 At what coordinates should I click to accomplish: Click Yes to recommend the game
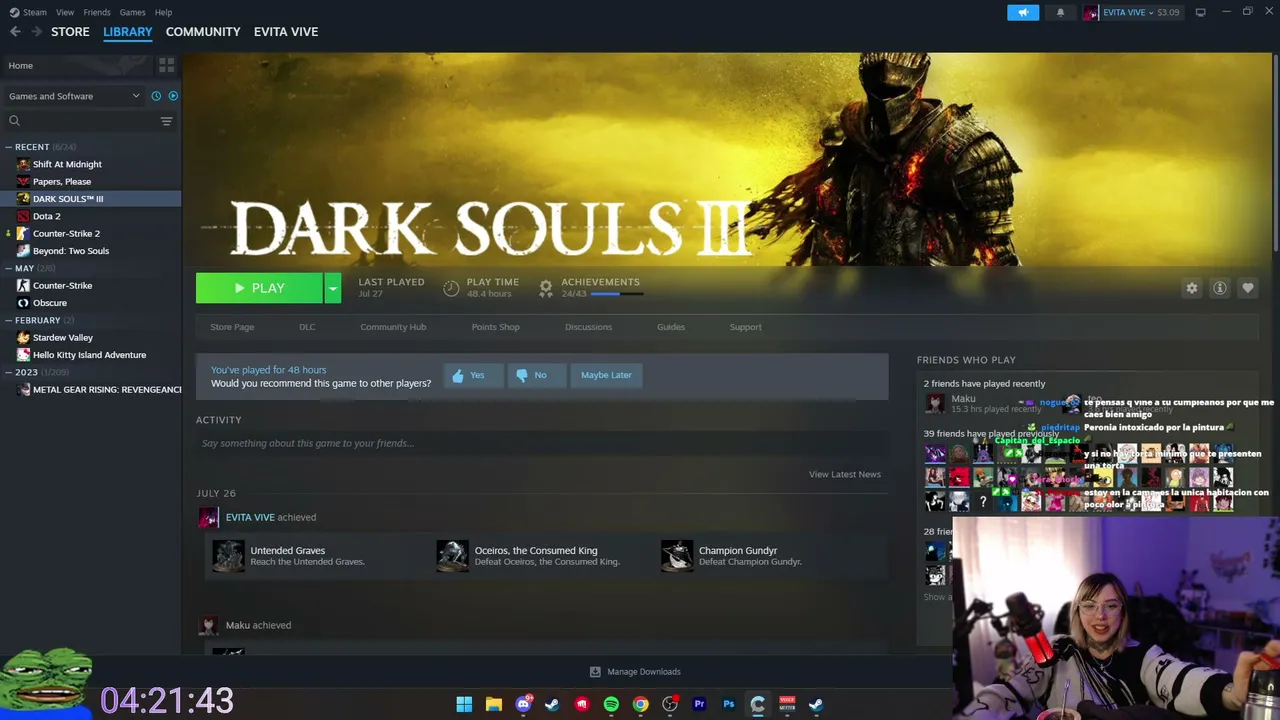click(x=473, y=375)
